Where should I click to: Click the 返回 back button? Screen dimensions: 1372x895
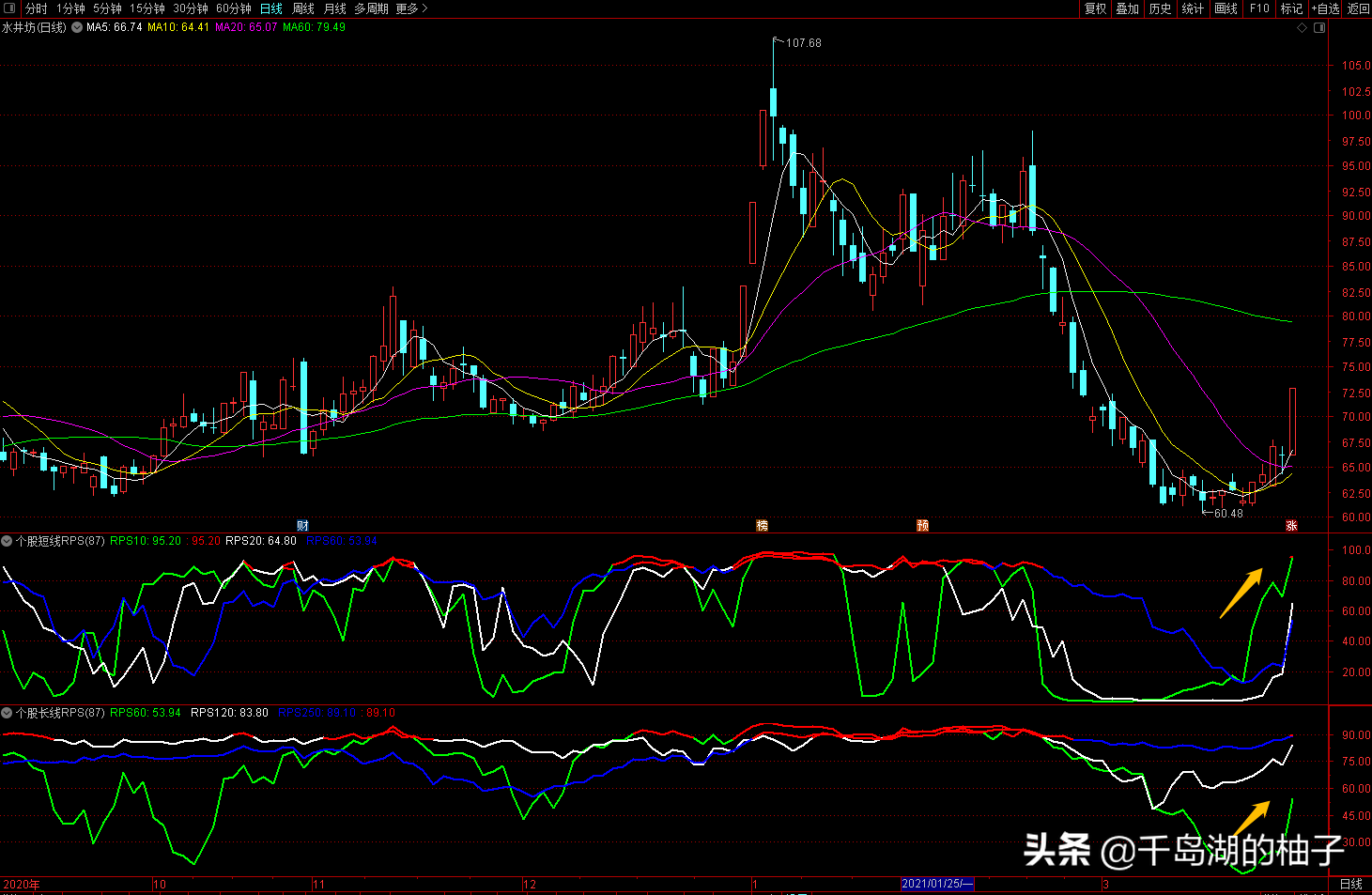1359,8
